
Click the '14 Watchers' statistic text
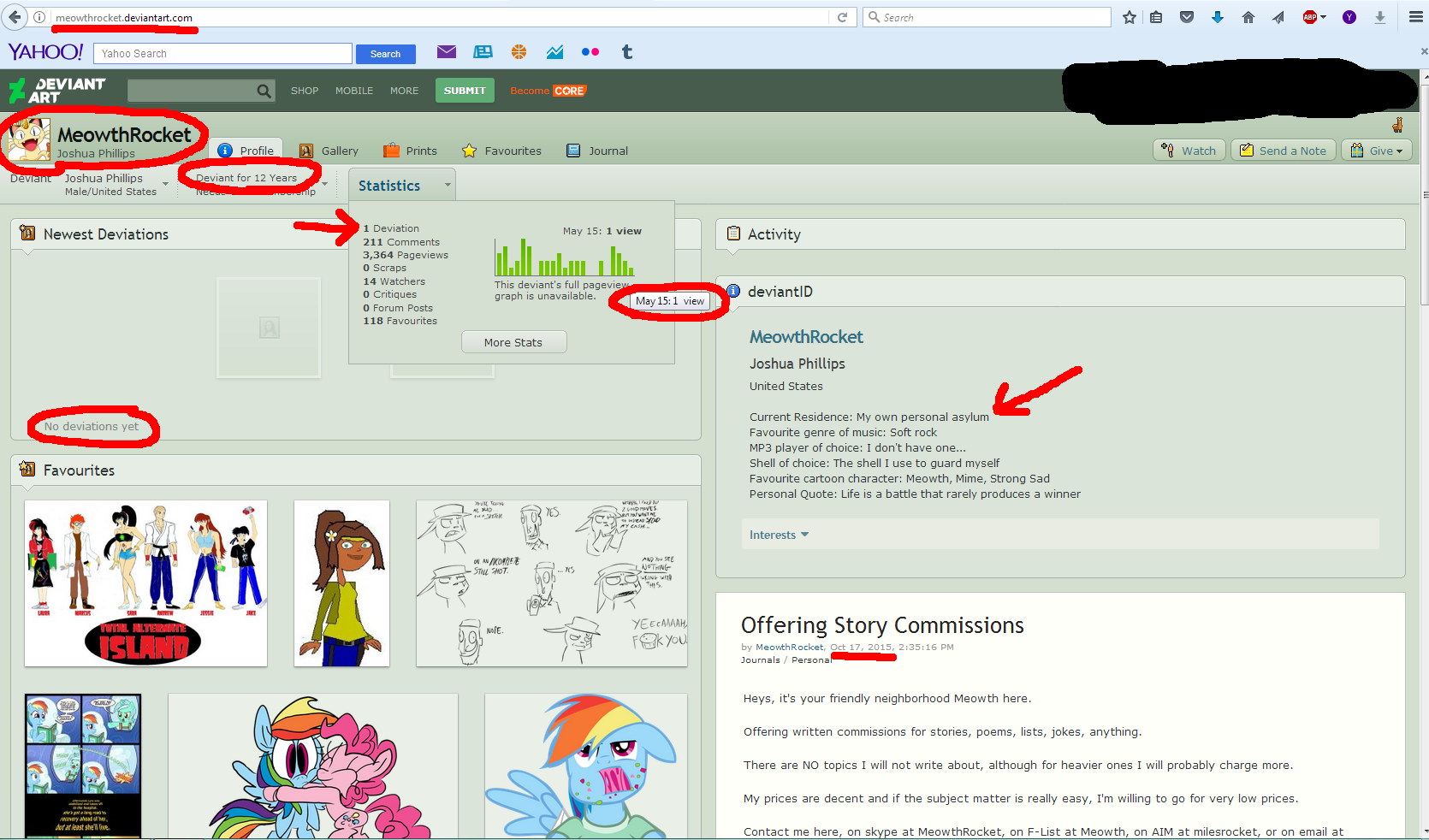point(394,281)
